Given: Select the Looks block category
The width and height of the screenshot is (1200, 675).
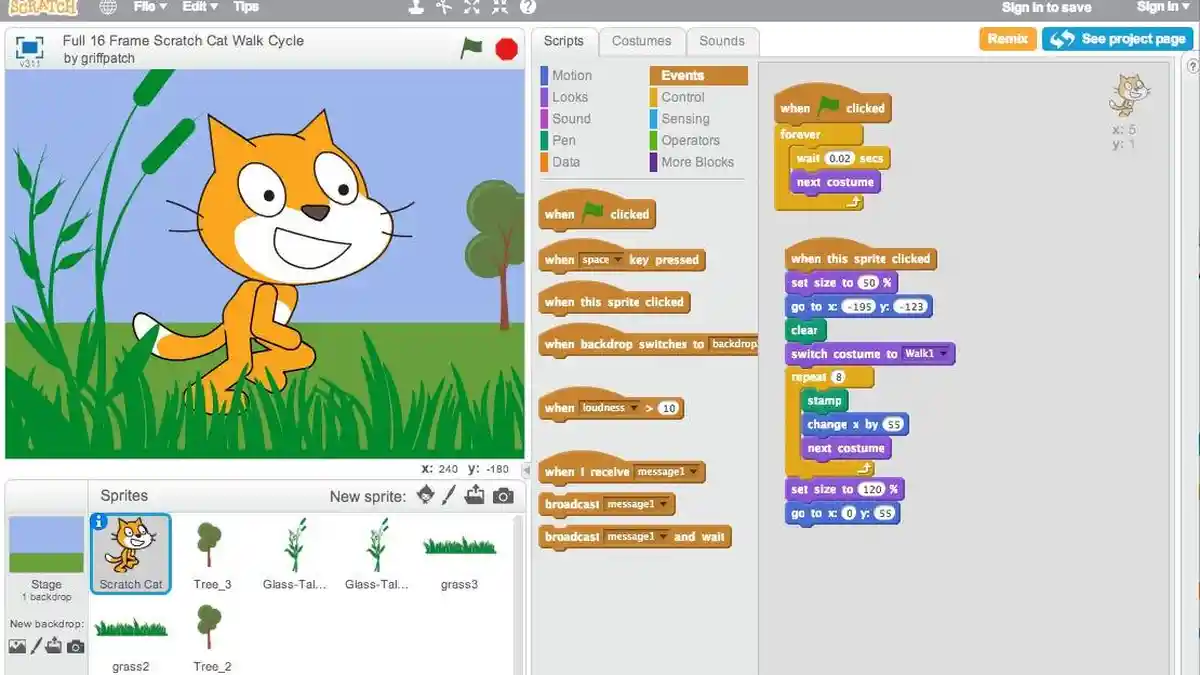Looking at the screenshot, I should click(568, 97).
